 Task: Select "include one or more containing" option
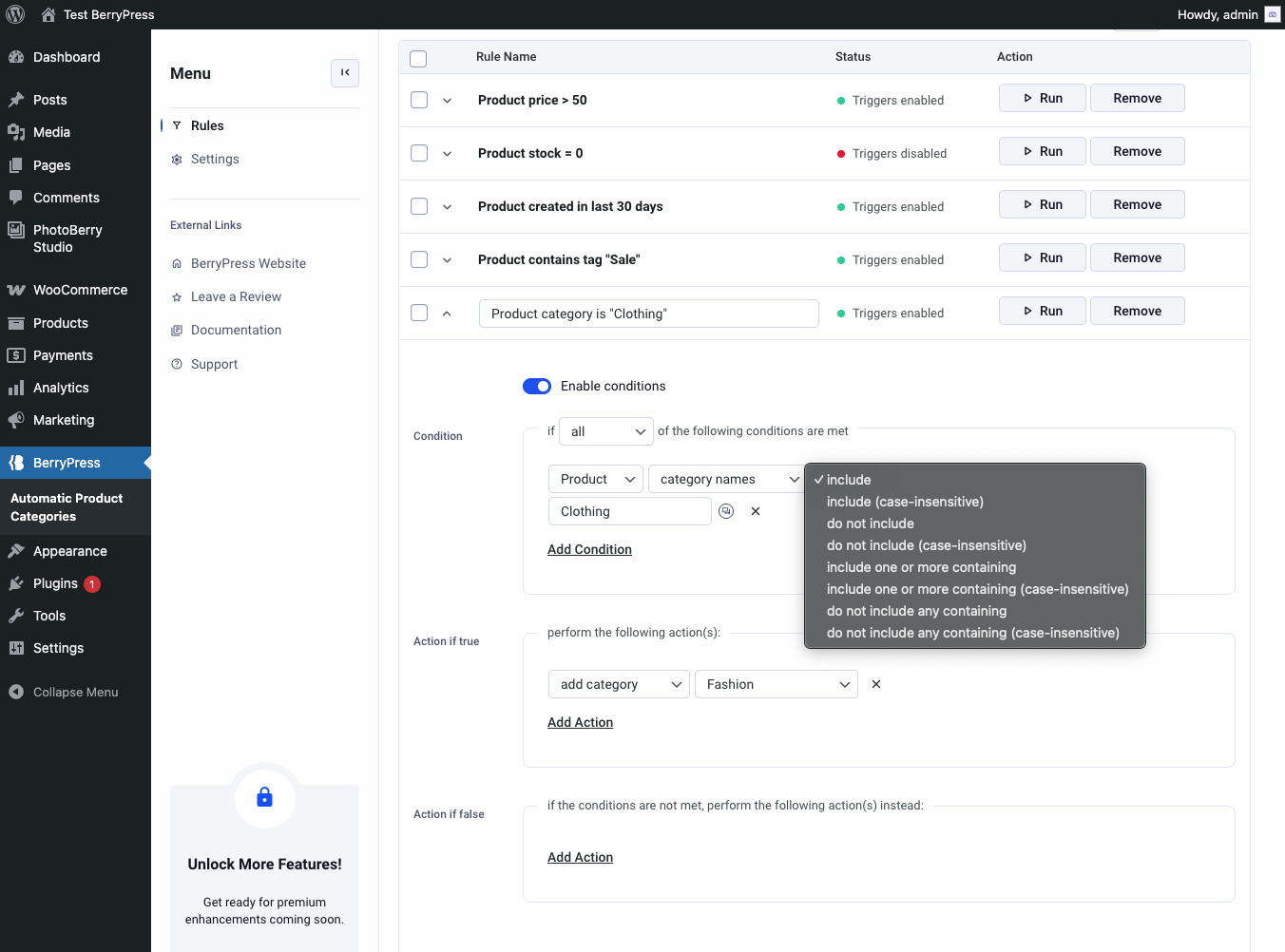975,567
